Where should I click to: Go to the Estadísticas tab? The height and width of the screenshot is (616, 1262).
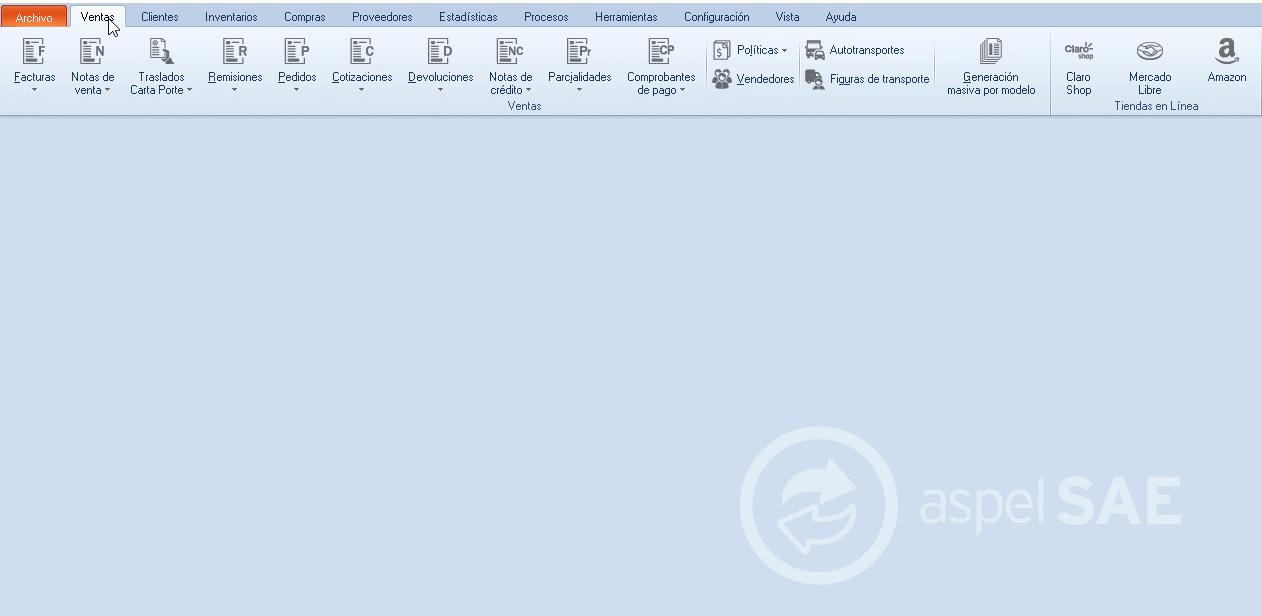point(468,17)
